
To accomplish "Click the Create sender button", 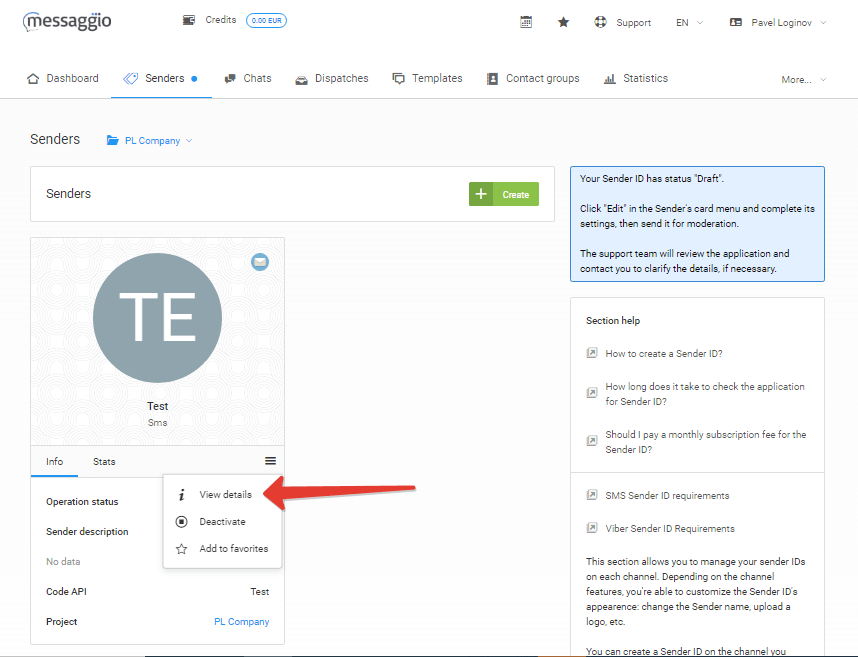I will [504, 194].
